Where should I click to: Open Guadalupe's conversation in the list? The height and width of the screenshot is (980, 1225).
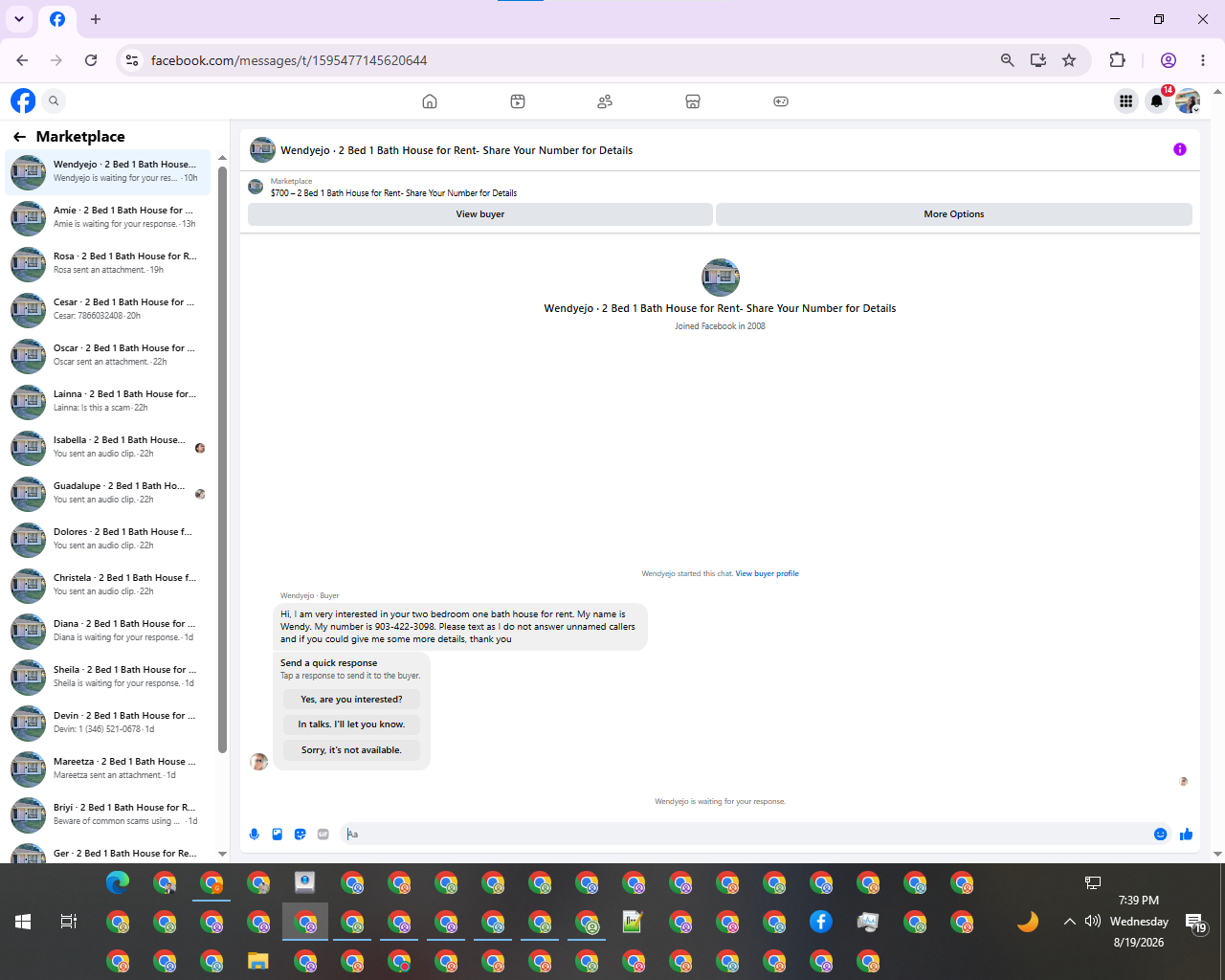107,493
